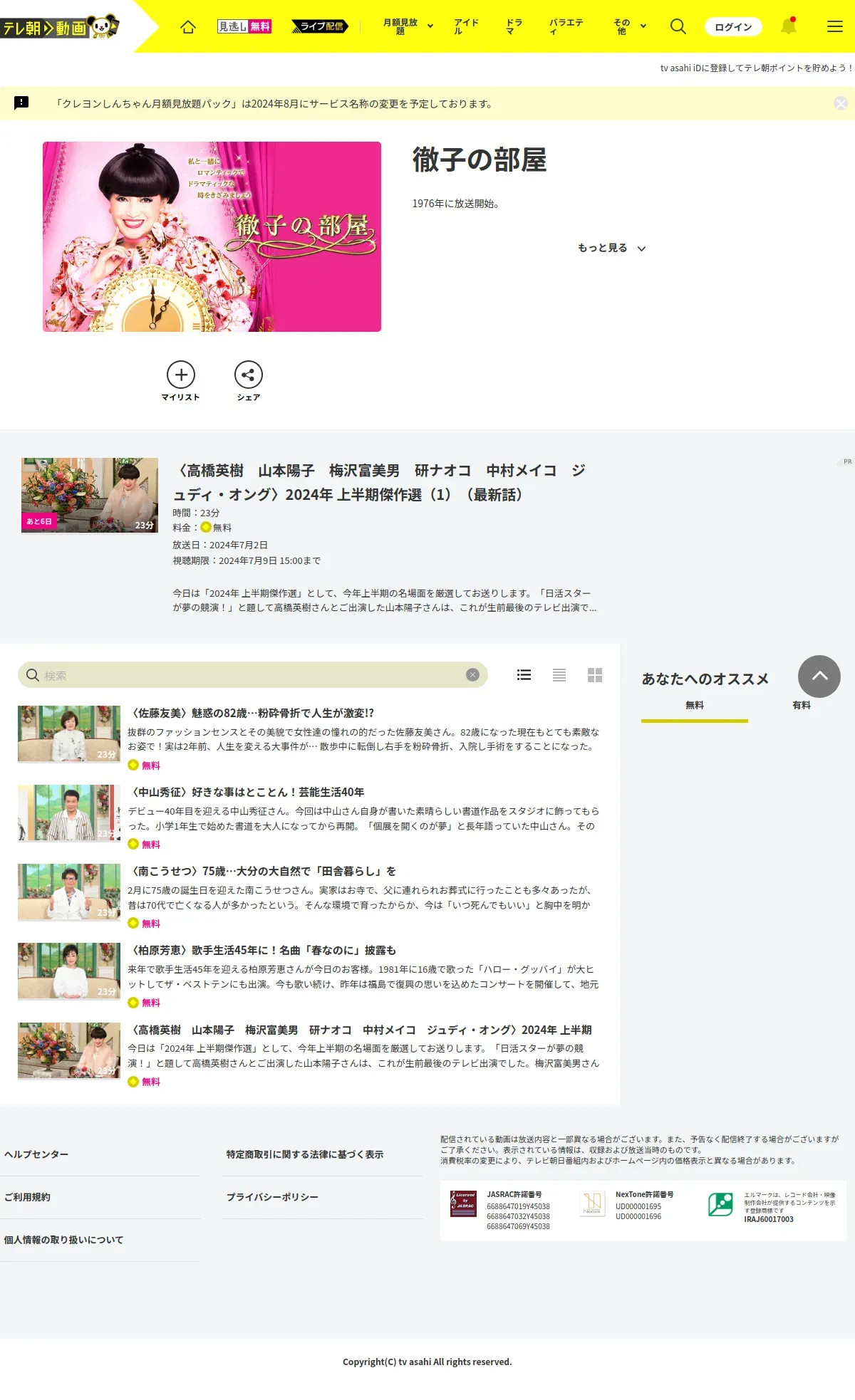Switch to detailed list view

pos(524,675)
